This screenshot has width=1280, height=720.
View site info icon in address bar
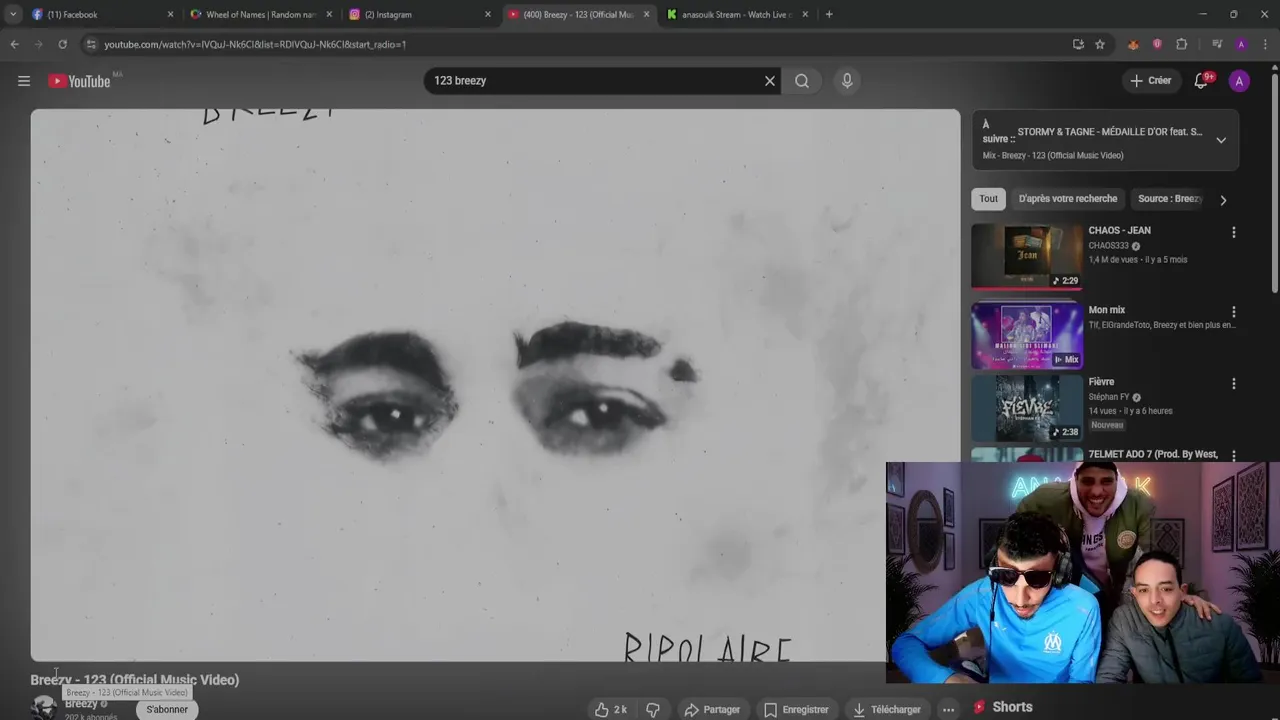pyautogui.click(x=91, y=44)
